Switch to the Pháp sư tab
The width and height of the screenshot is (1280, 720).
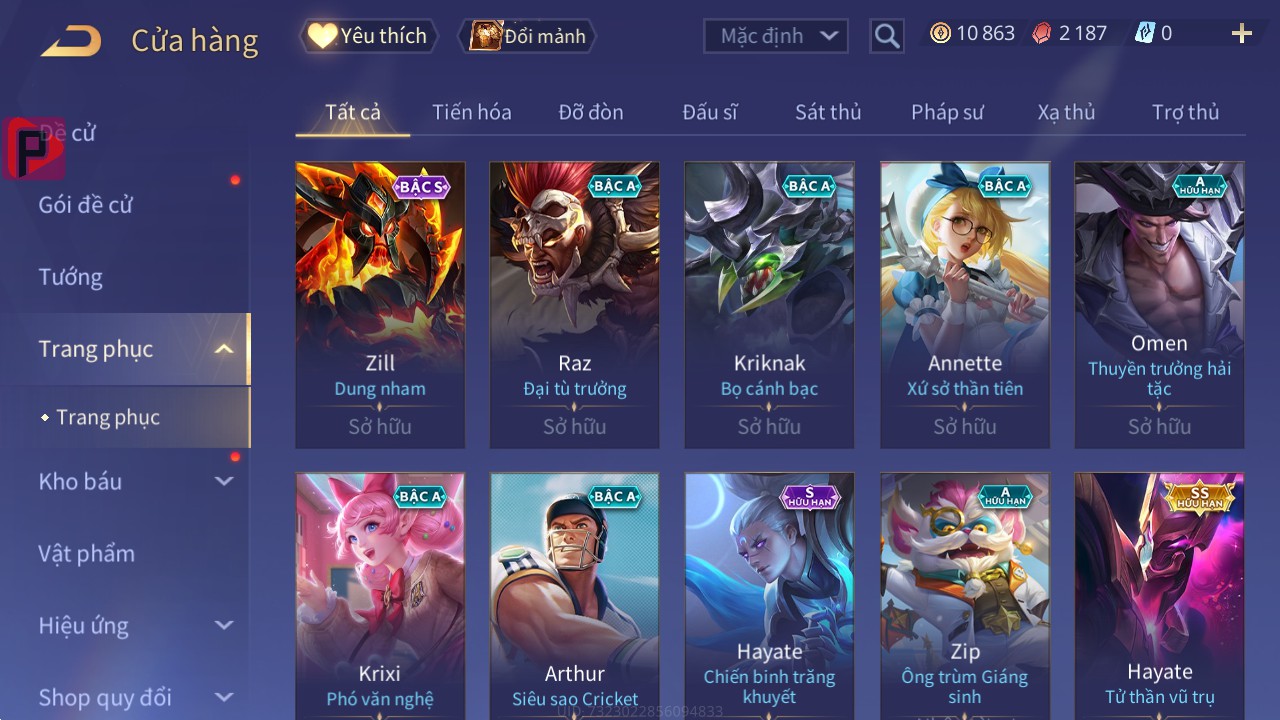pos(947,112)
